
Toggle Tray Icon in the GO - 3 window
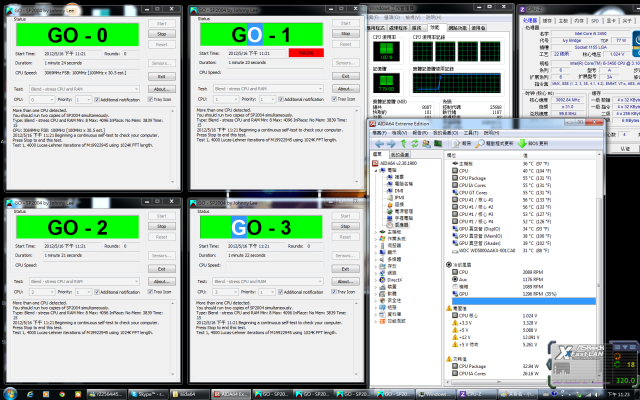click(334, 291)
